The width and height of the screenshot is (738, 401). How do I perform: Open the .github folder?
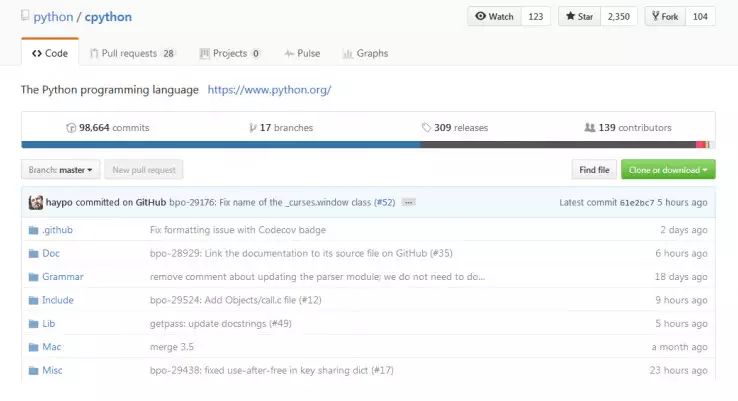click(57, 230)
